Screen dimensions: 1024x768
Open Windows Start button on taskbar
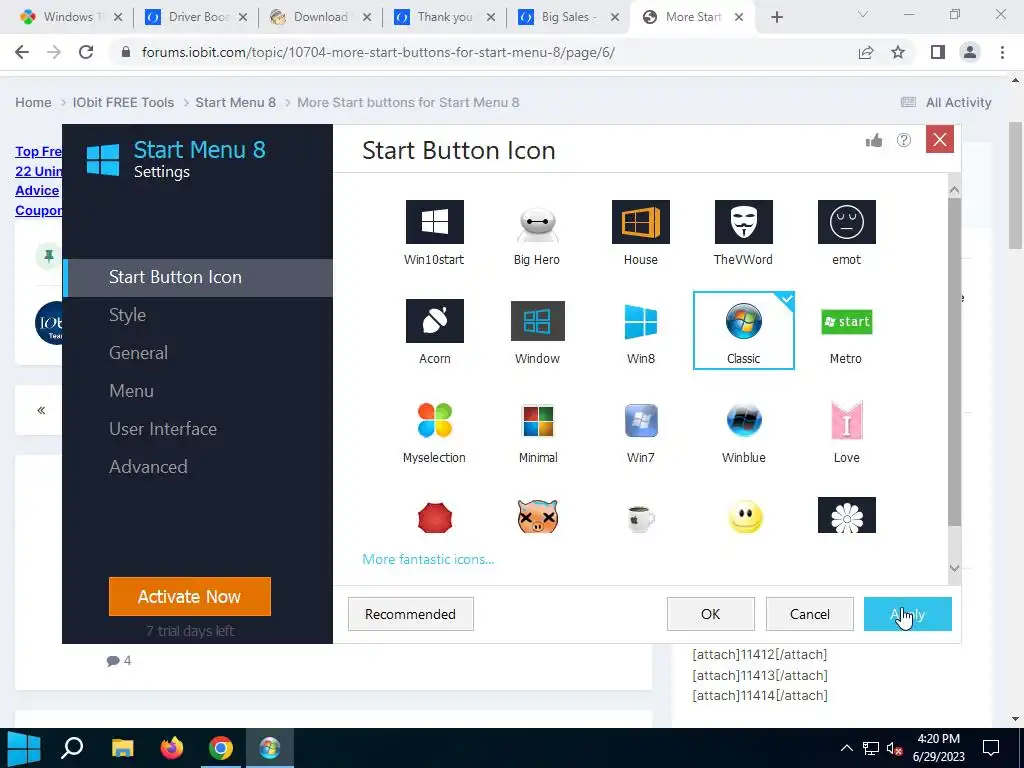click(24, 748)
